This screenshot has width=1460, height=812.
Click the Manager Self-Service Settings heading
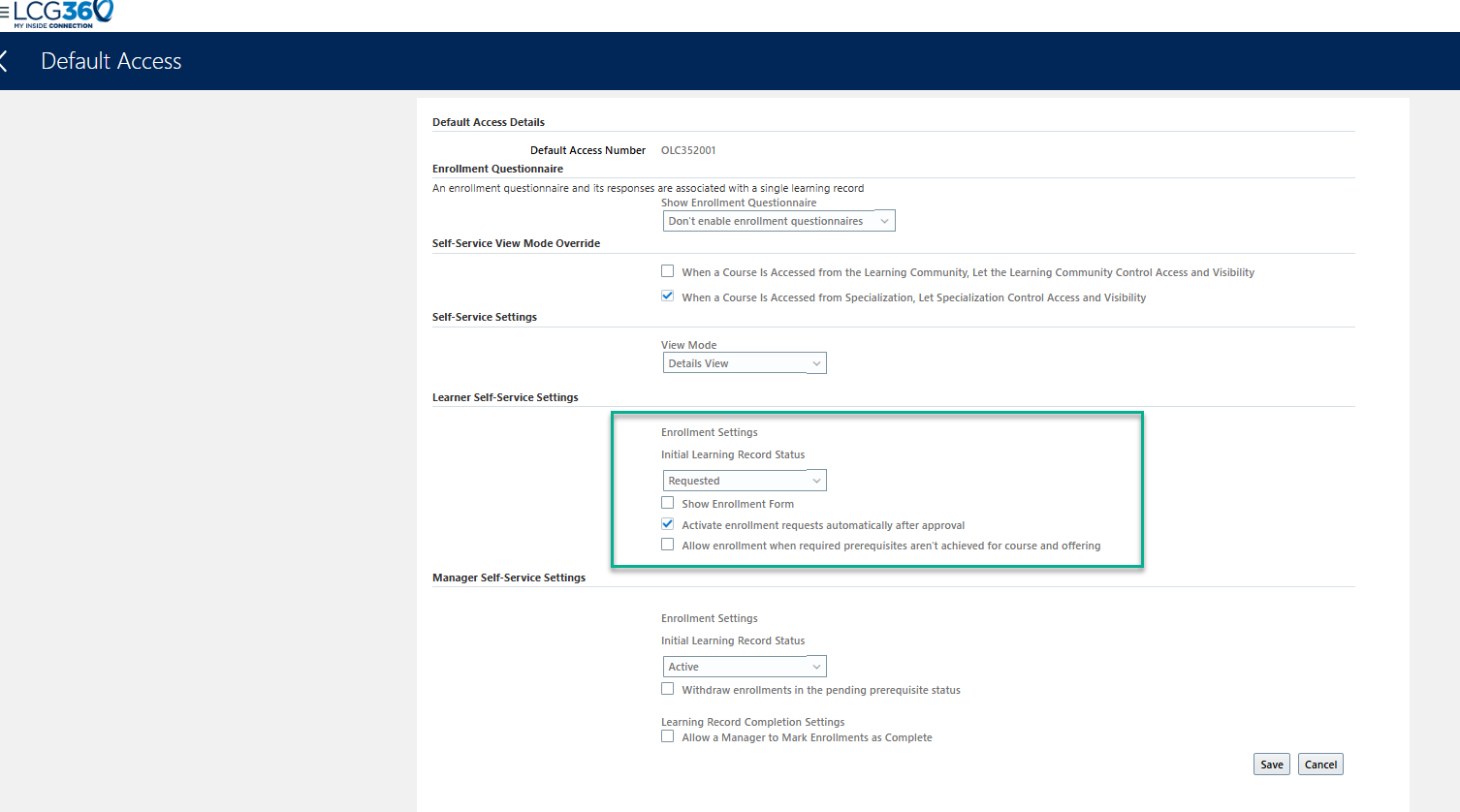point(509,577)
